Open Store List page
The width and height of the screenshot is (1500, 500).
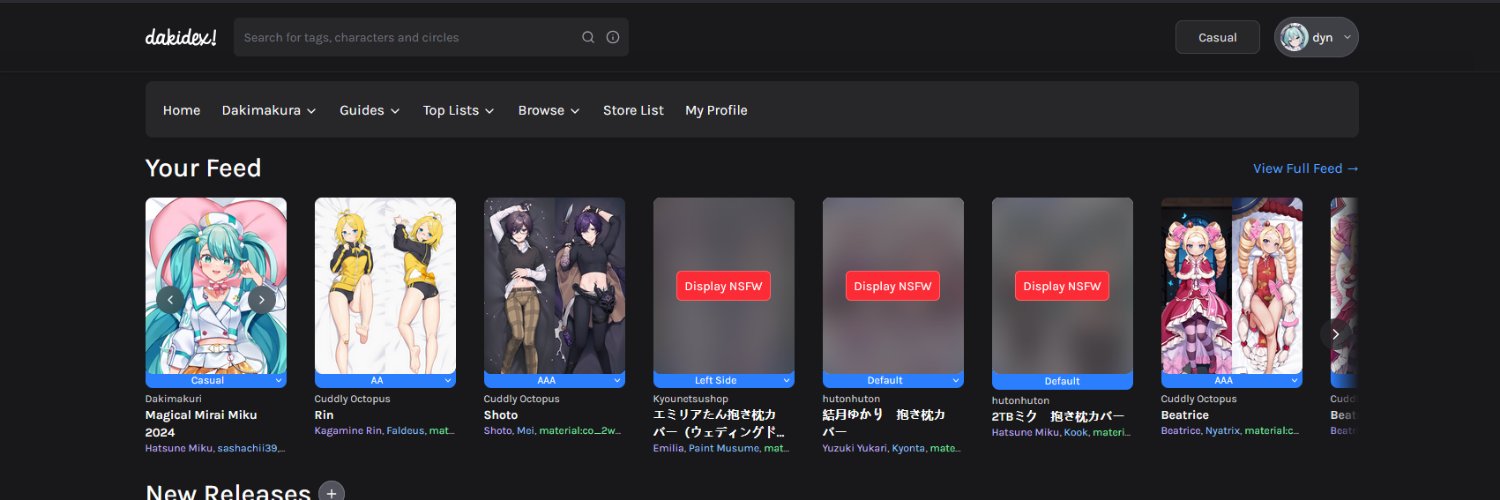click(633, 110)
